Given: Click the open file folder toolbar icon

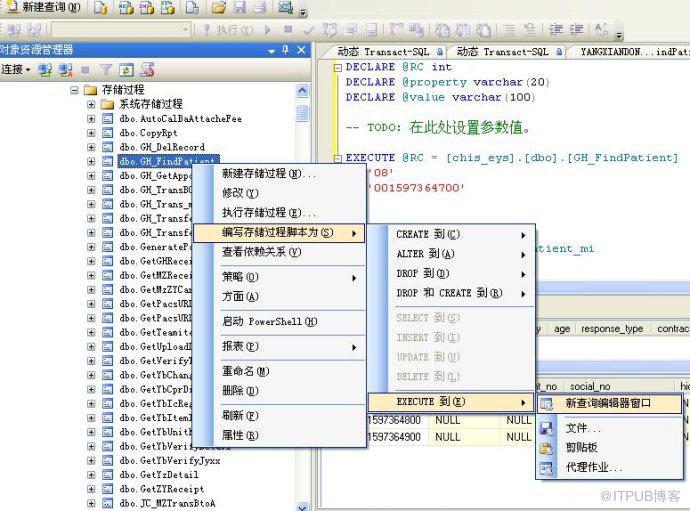Looking at the screenshot, I should pyautogui.click(x=219, y=7).
